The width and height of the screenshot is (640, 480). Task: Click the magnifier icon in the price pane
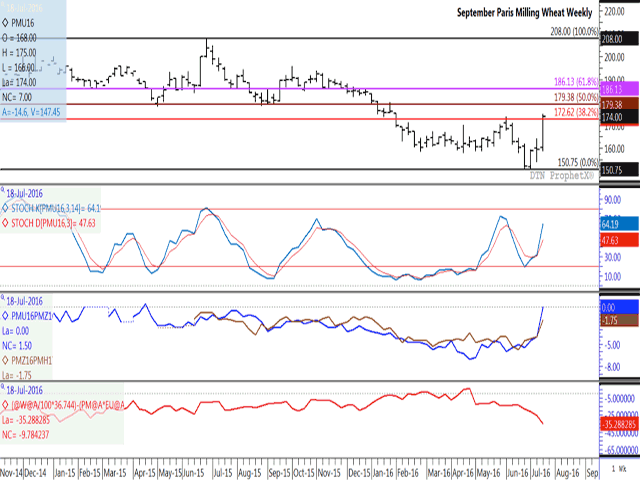coord(3,6)
